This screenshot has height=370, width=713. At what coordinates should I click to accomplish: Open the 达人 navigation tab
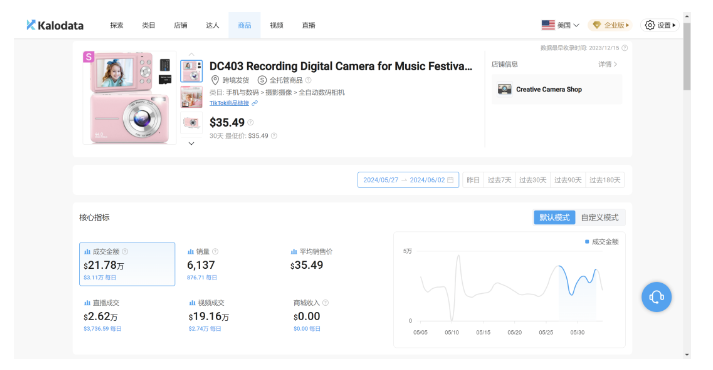pyautogui.click(x=212, y=25)
